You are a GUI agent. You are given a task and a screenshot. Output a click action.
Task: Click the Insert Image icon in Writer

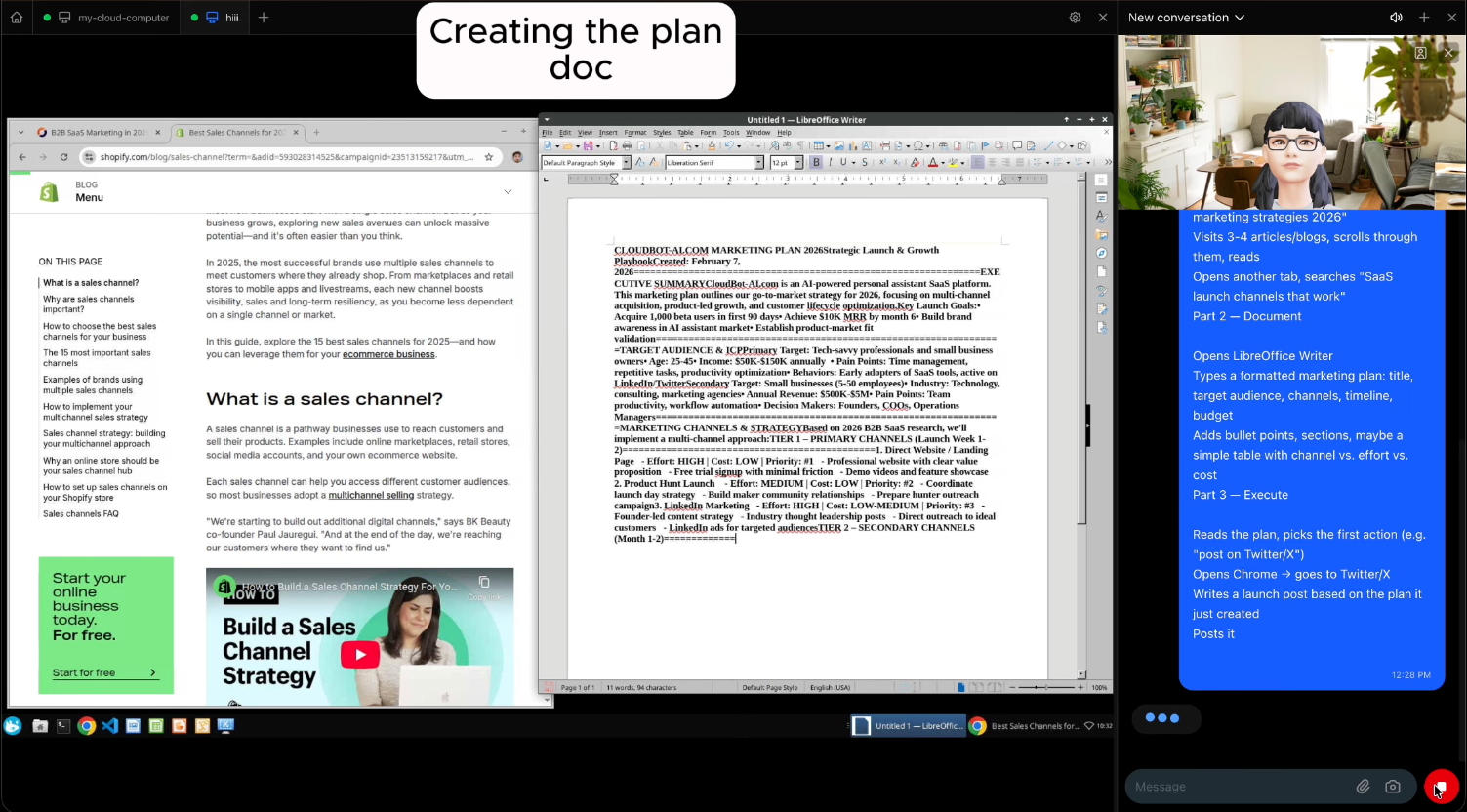[838, 145]
